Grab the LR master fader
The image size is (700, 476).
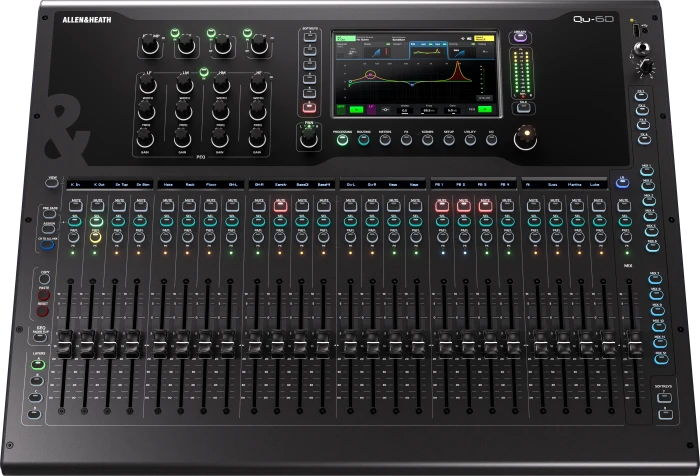point(634,344)
